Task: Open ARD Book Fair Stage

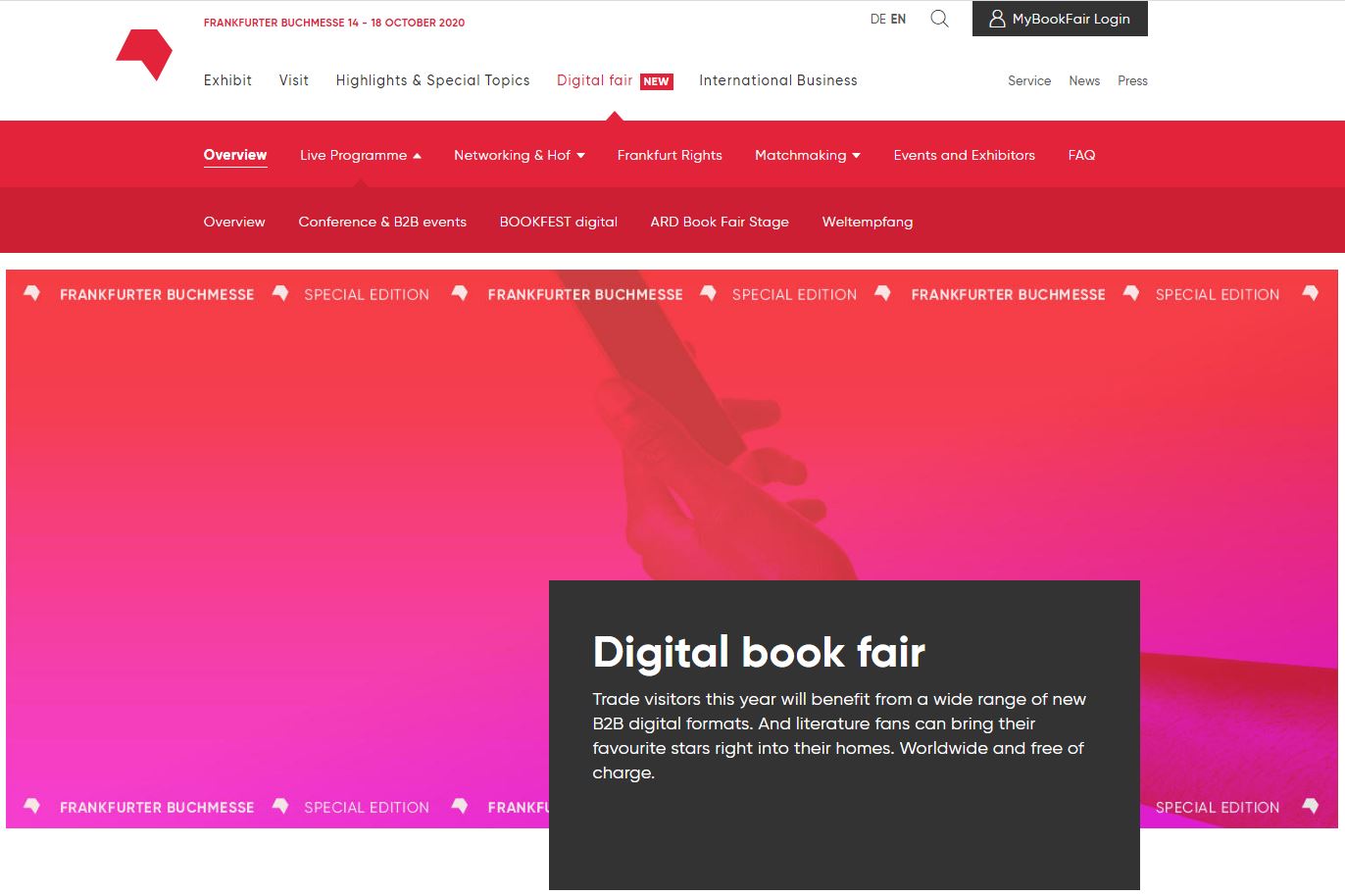Action: [720, 222]
